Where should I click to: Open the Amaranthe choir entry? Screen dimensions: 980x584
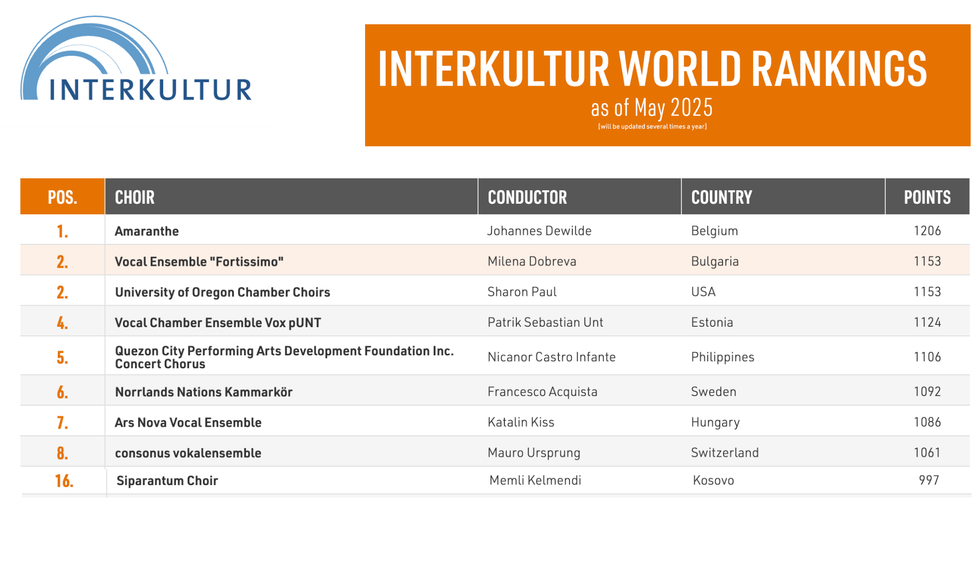[147, 231]
